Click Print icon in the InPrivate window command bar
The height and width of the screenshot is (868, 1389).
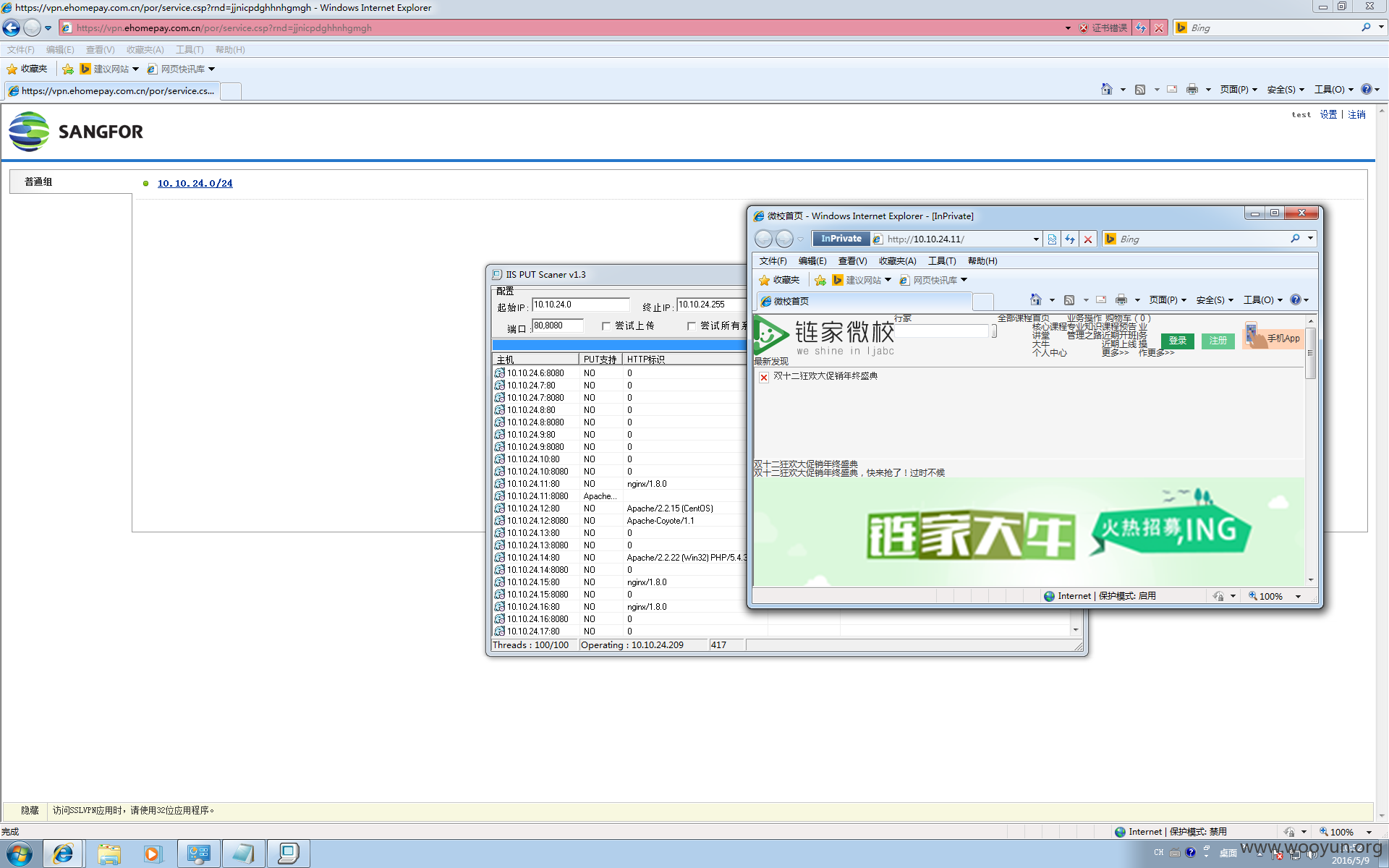[x=1121, y=299]
